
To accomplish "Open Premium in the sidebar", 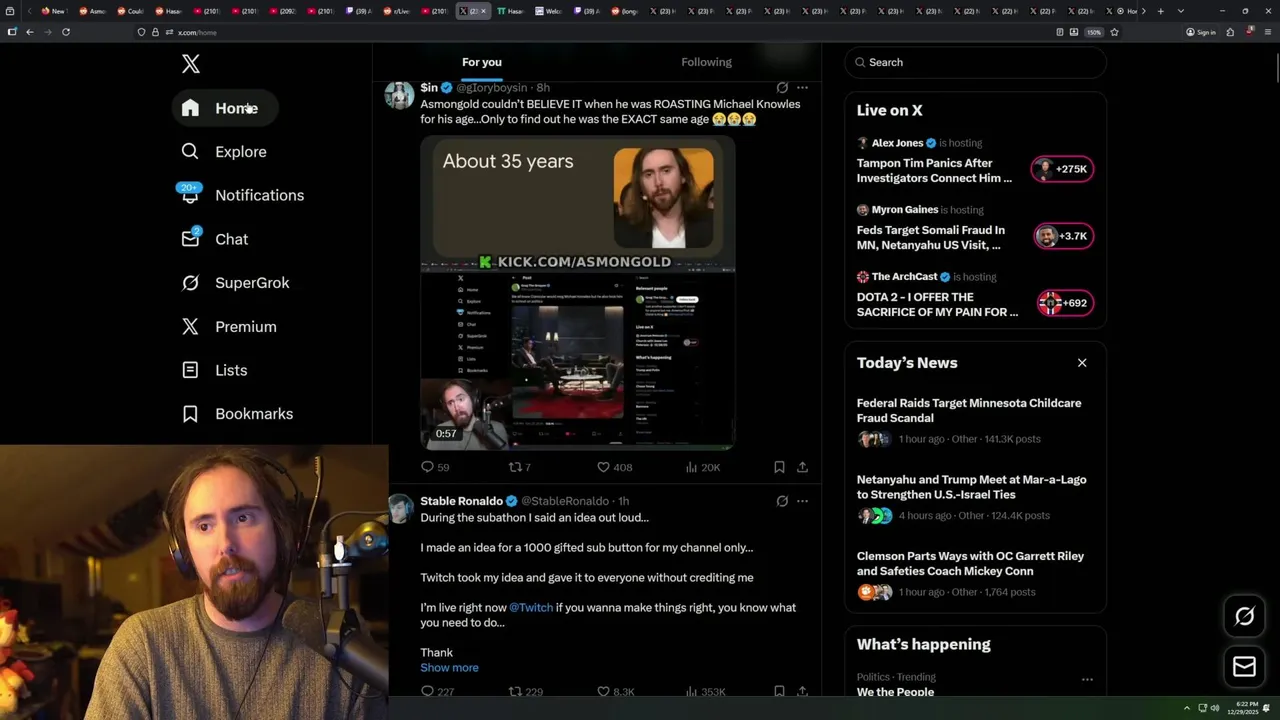I will [x=229, y=327].
